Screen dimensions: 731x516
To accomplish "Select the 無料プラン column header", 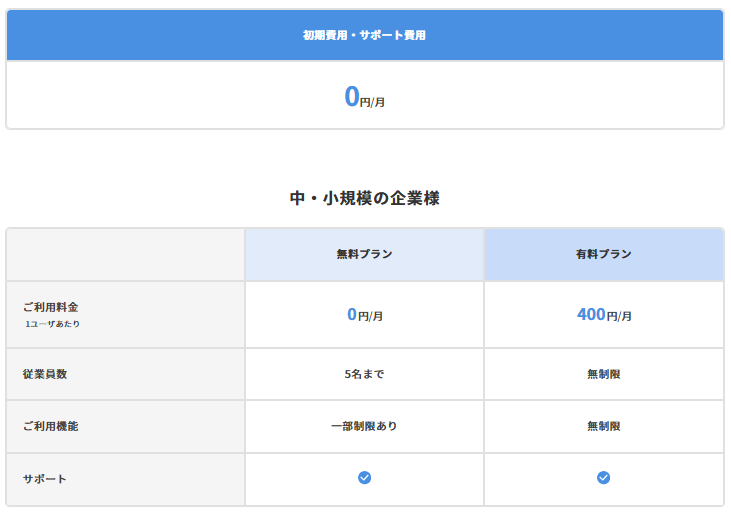I will coord(364,254).
